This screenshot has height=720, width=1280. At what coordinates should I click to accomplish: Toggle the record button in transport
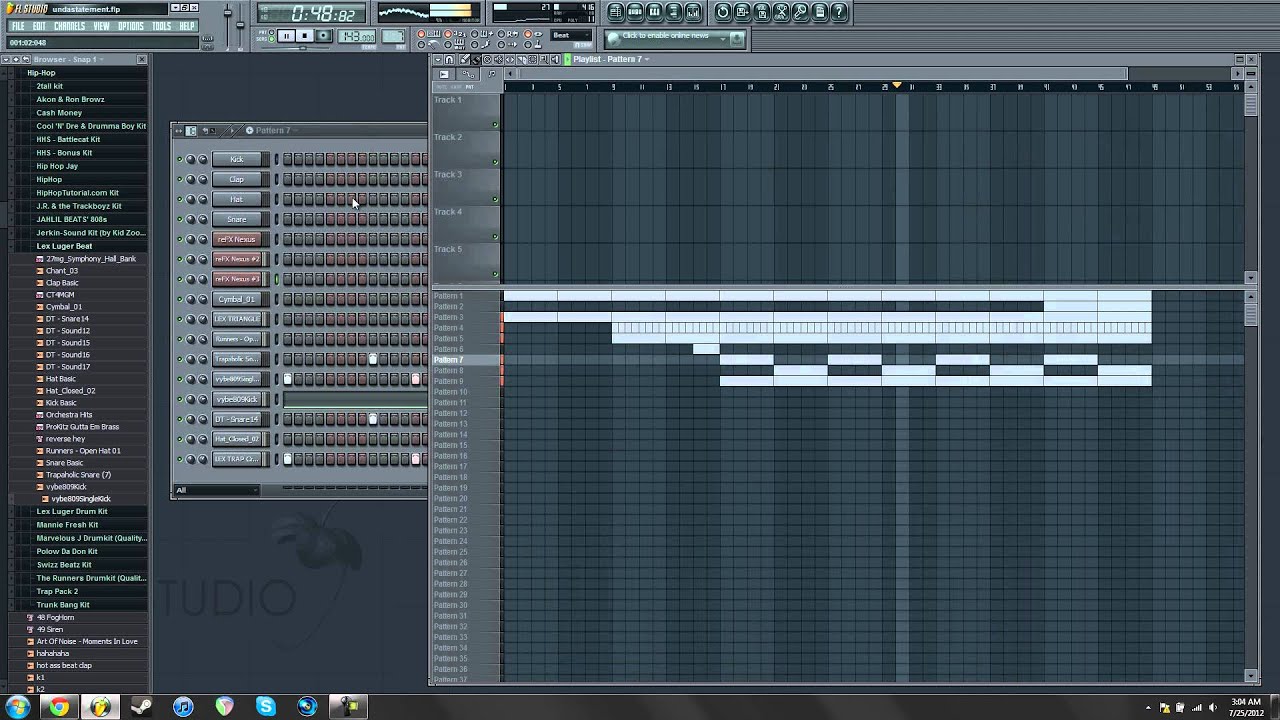click(324, 36)
